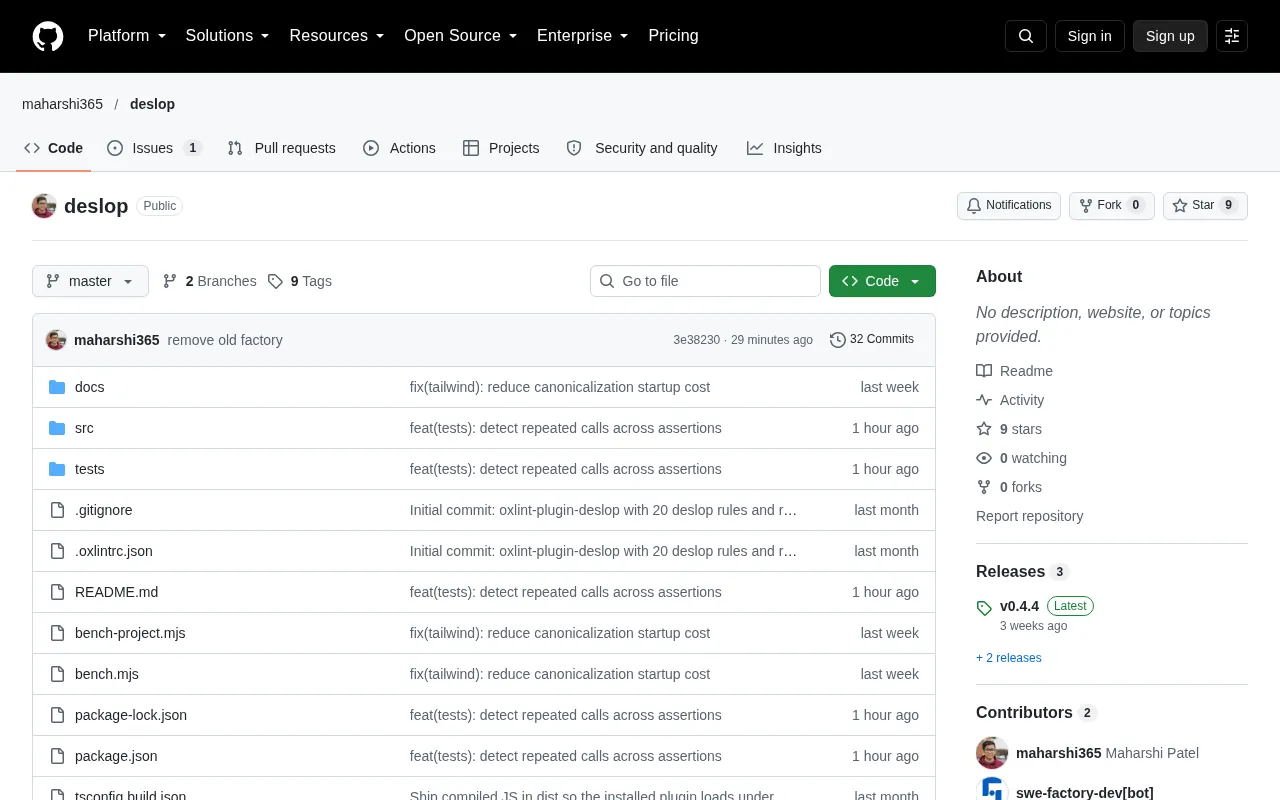Click the GitHub logo icon
The width and height of the screenshot is (1280, 800).
point(48,36)
